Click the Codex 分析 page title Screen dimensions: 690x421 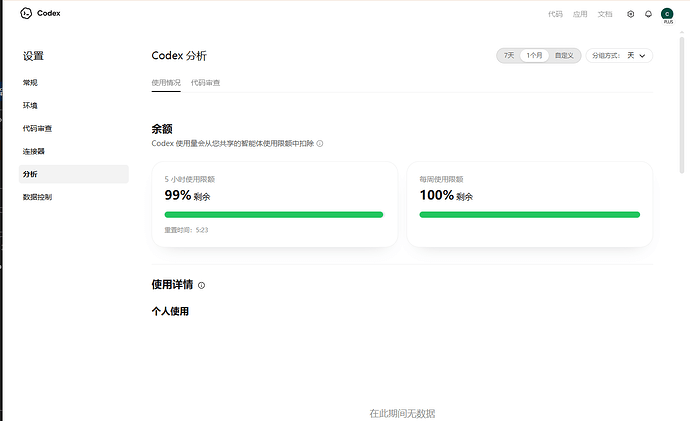pyautogui.click(x=179, y=56)
